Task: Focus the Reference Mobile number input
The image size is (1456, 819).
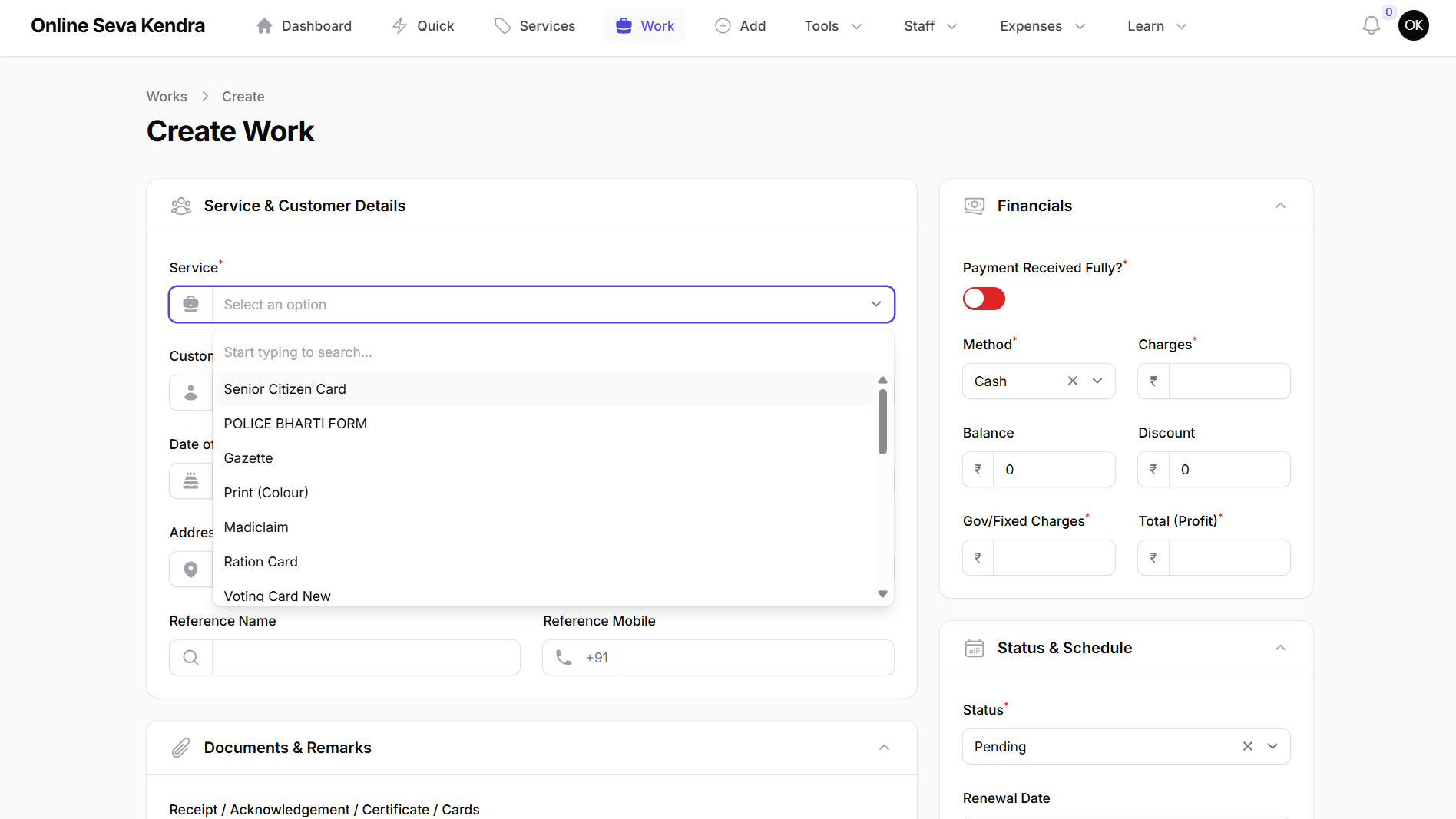Action: [x=756, y=658]
